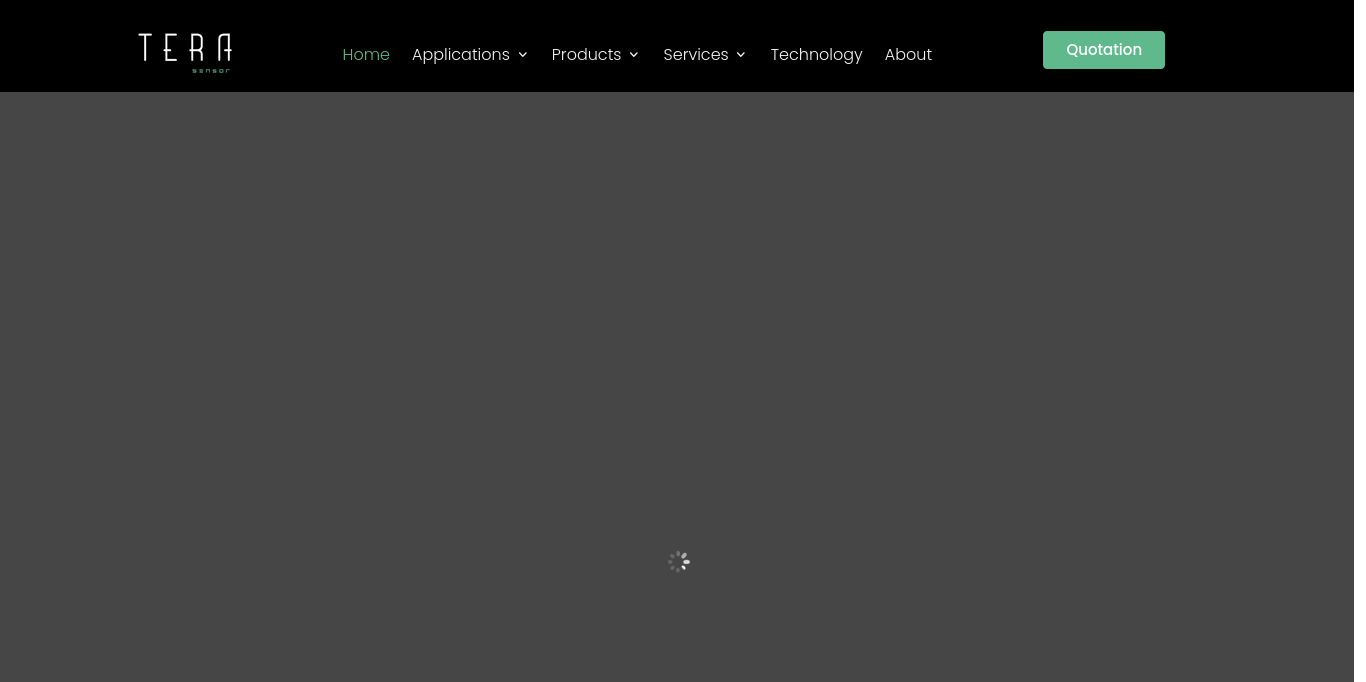1366x682 pixels.
Task: Open the Services navigation entry
Action: (695, 55)
